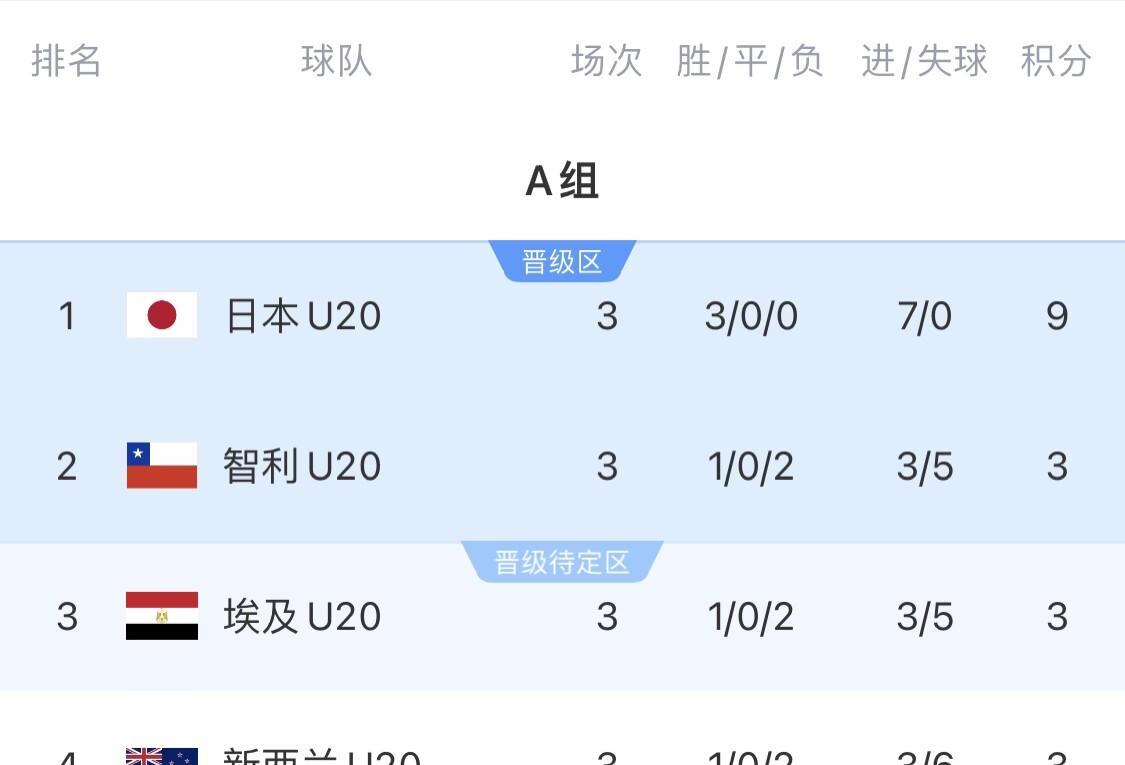Open the 埃及 U20 team page
The height and width of the screenshot is (765, 1125).
pos(302,616)
